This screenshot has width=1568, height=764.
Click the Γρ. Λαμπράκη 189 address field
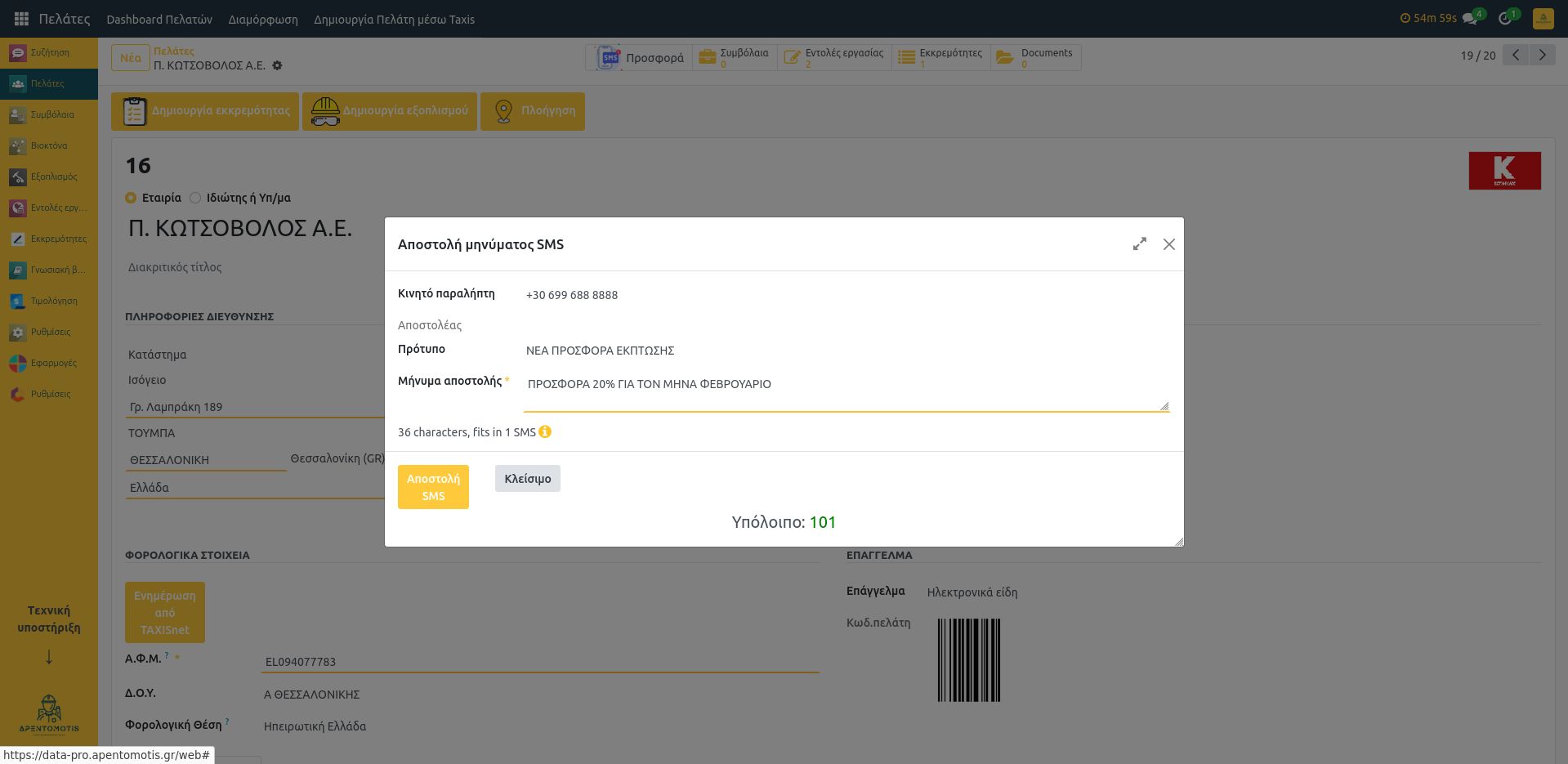click(255, 407)
